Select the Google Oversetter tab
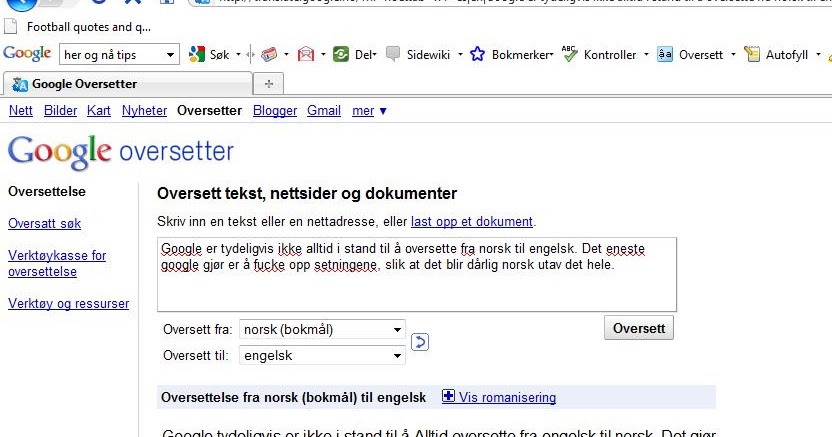 pyautogui.click(x=127, y=84)
